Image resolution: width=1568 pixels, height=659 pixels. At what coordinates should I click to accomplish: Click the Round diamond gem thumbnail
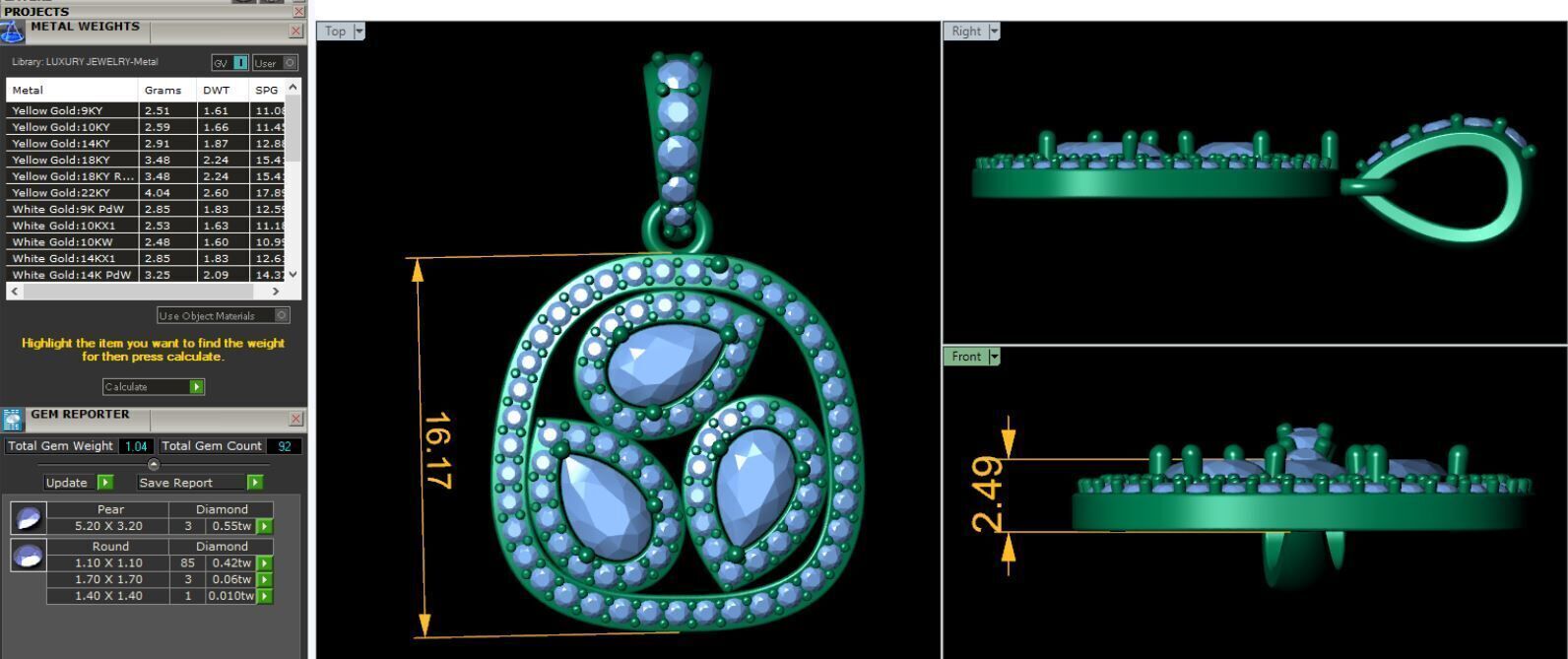tap(28, 555)
